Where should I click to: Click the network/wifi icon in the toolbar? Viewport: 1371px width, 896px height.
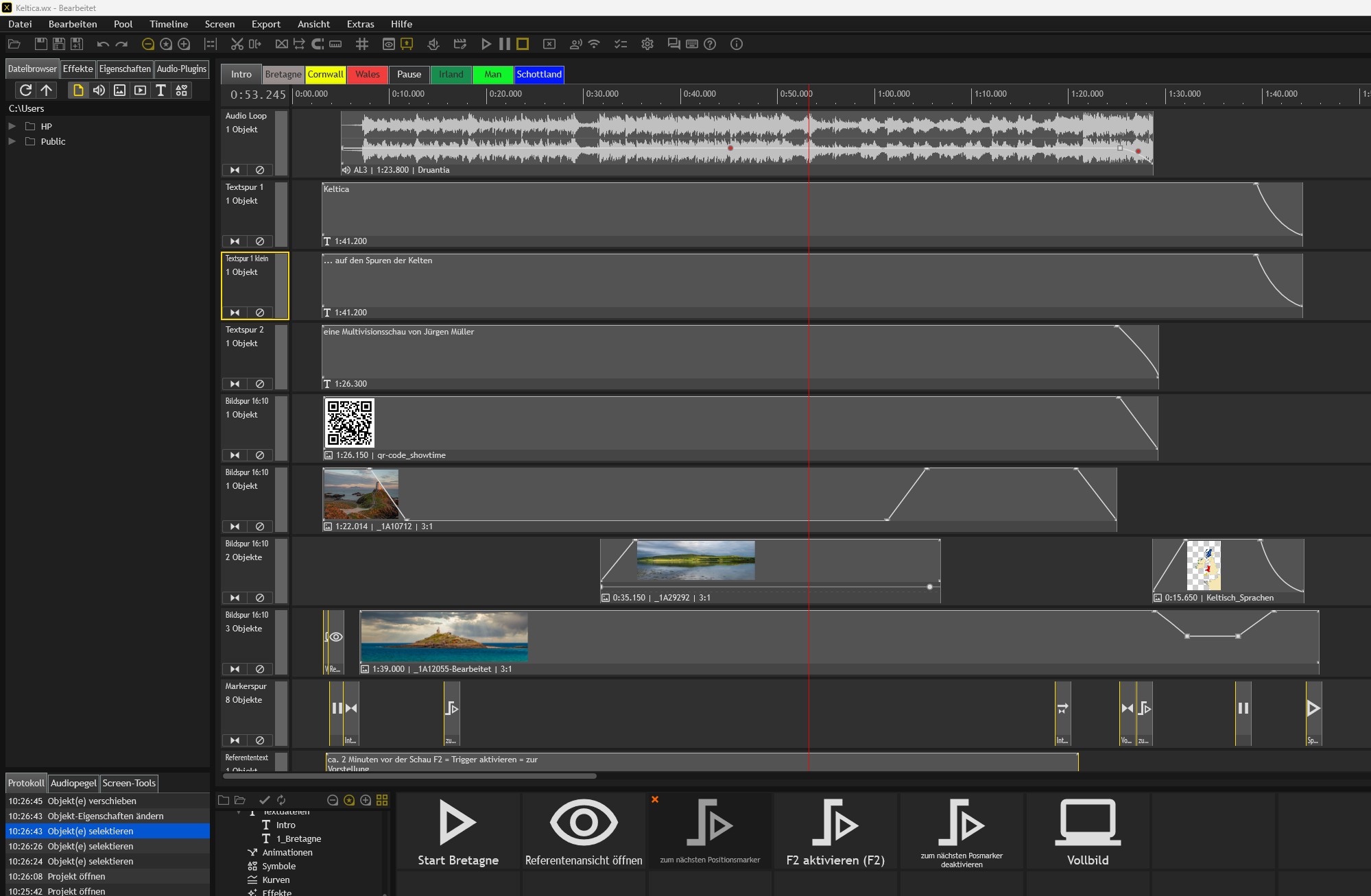click(594, 44)
